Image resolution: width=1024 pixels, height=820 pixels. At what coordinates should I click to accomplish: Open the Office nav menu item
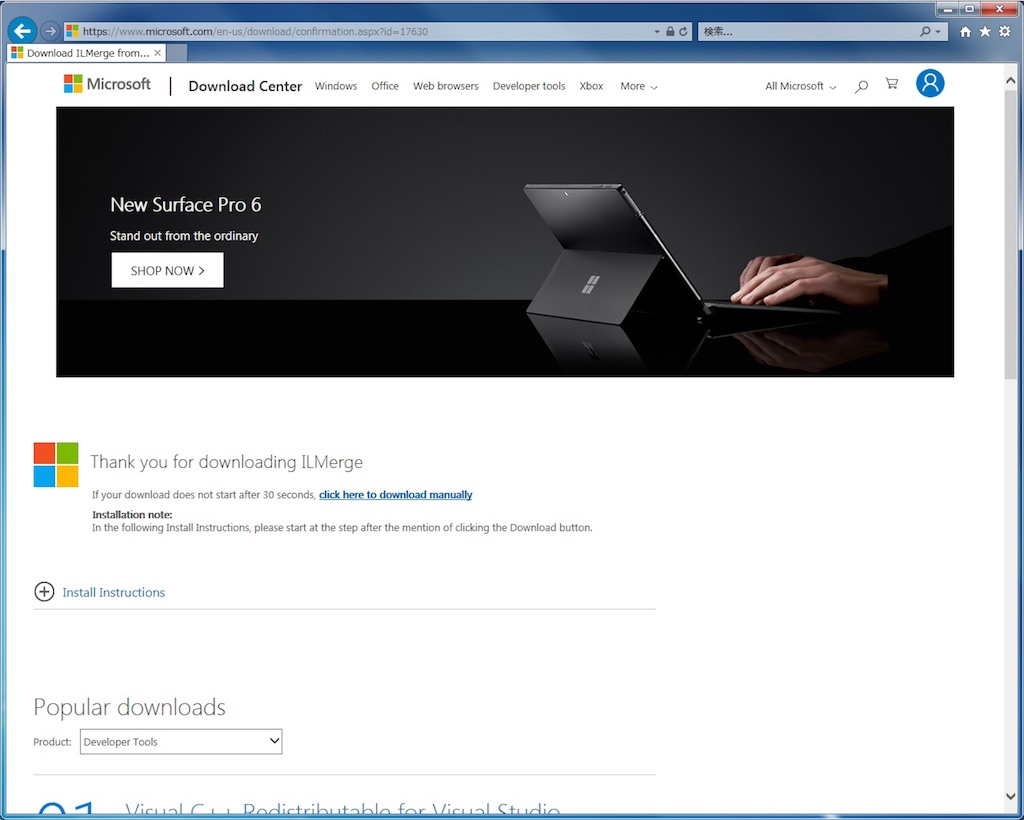point(385,86)
